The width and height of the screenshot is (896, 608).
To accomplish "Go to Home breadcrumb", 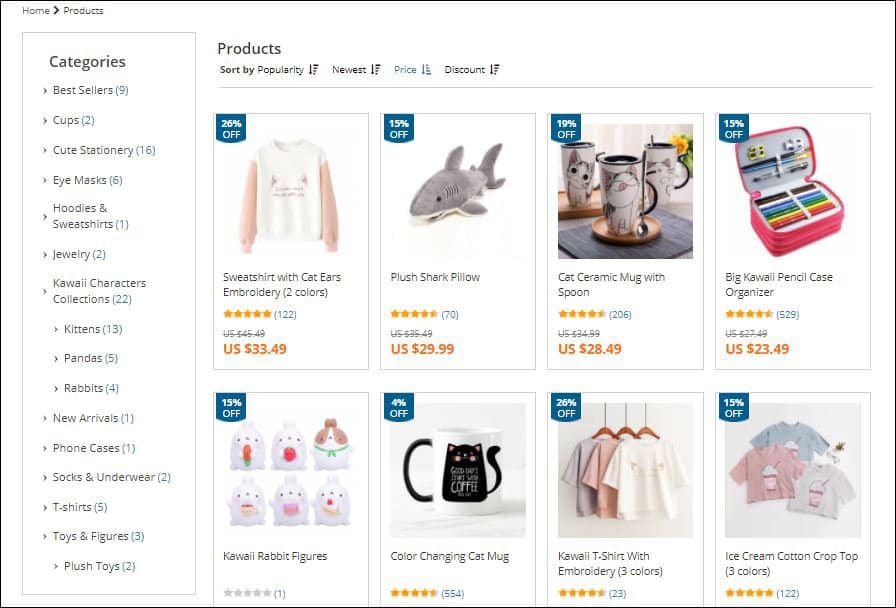I will coord(36,11).
